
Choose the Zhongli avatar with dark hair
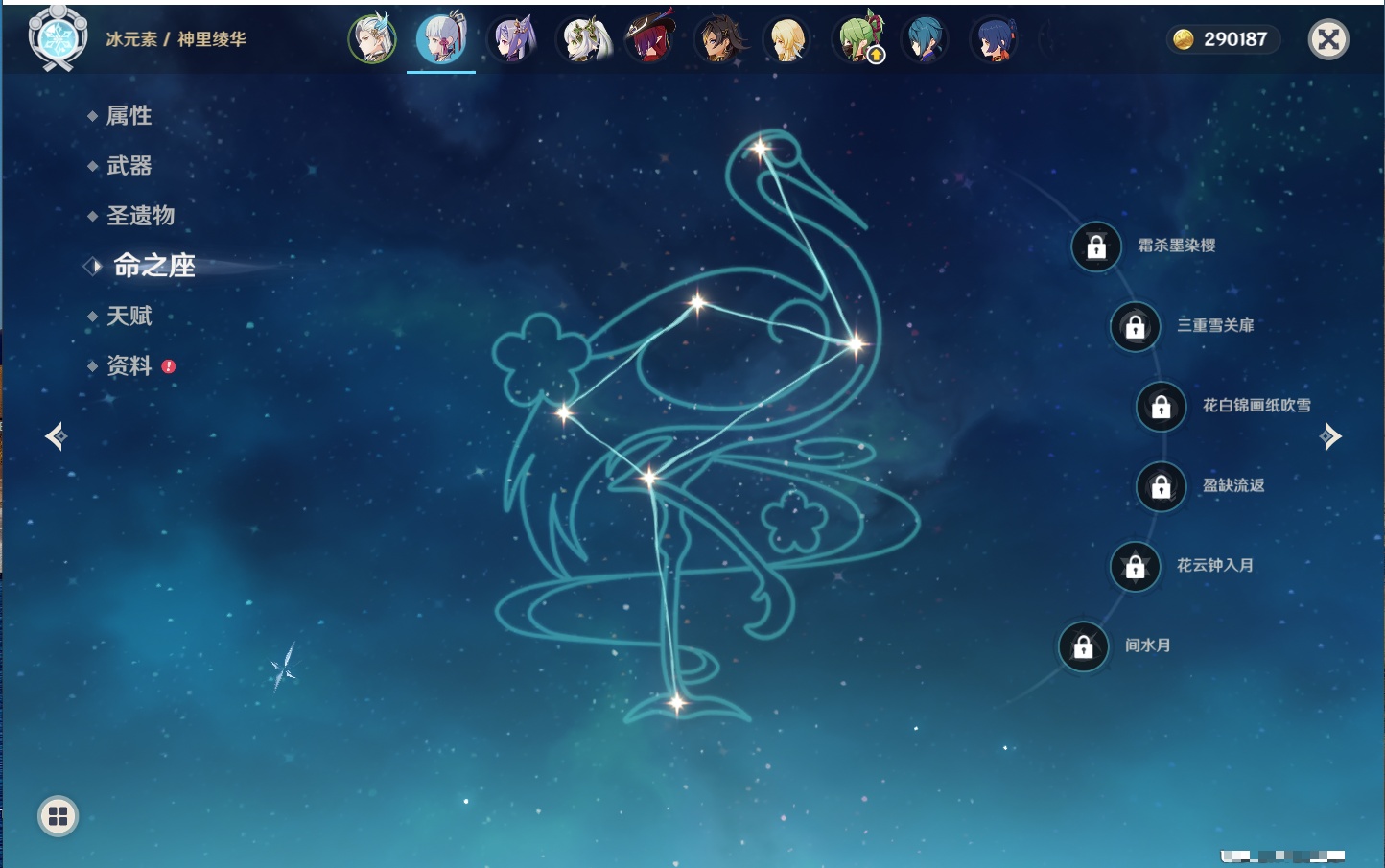pos(719,39)
